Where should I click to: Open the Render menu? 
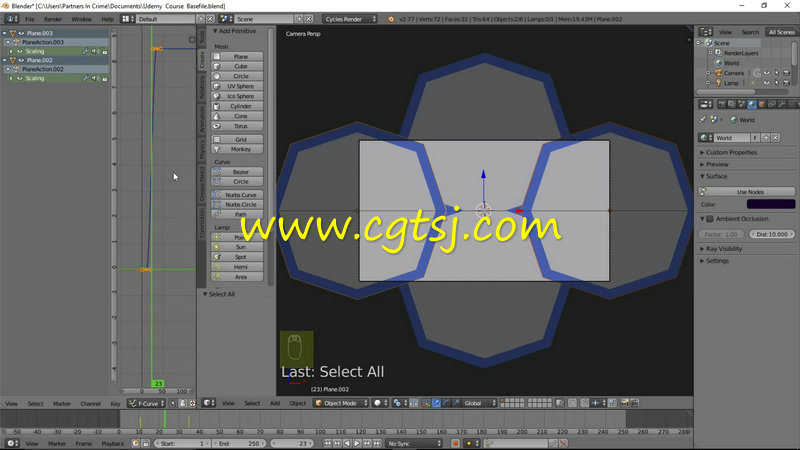click(53, 19)
